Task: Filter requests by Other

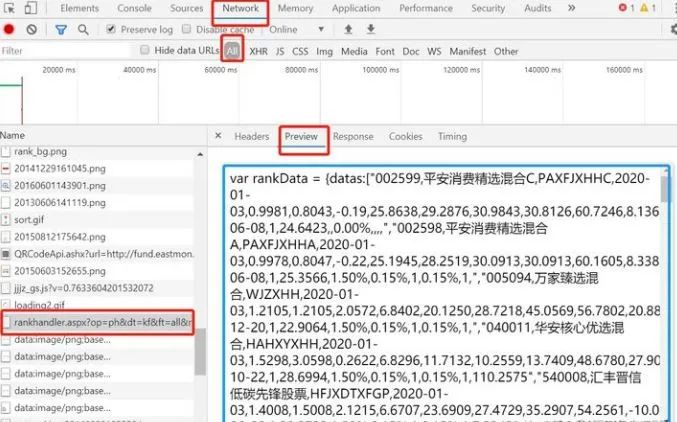Action: (x=506, y=51)
